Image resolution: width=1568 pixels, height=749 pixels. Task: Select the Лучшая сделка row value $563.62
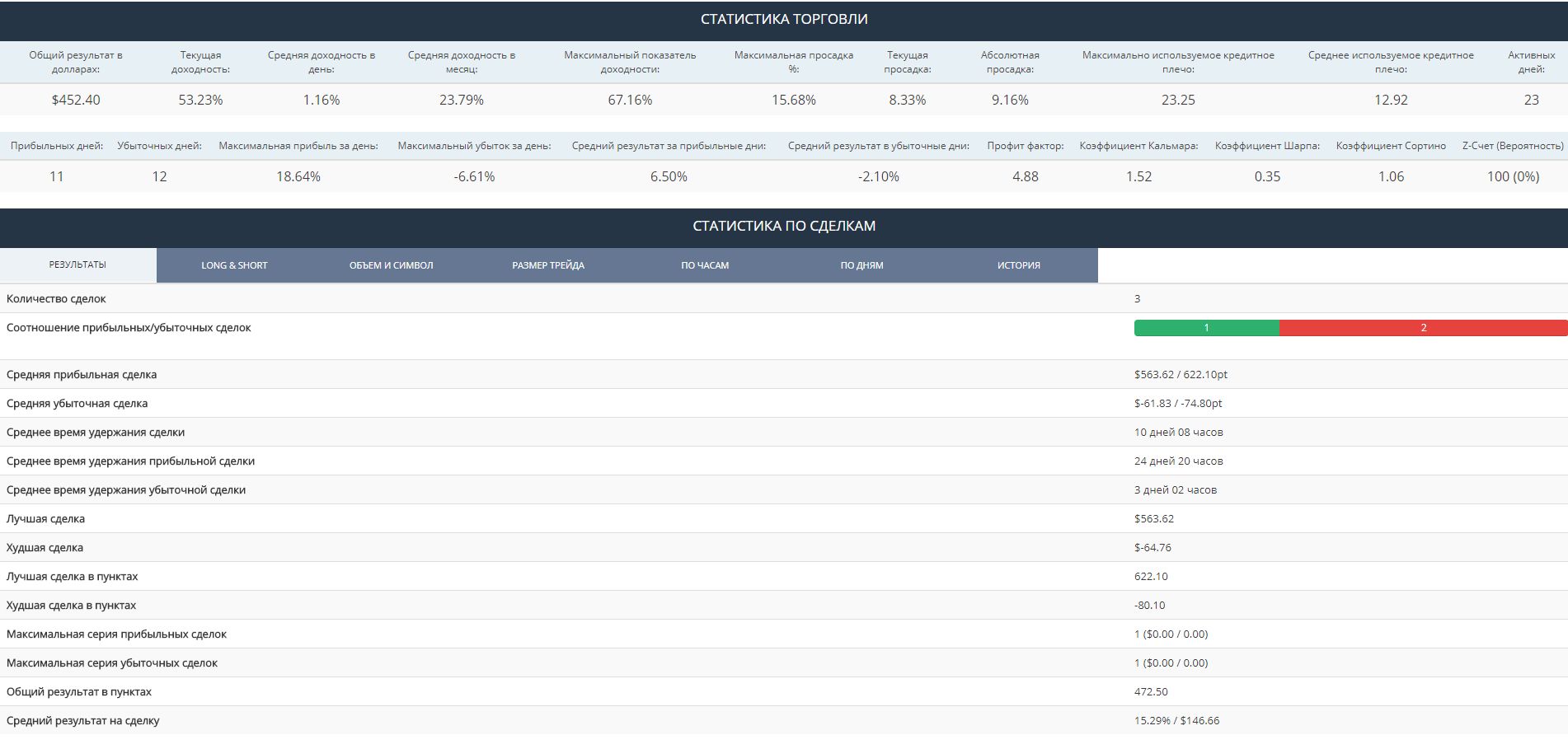tap(1154, 519)
